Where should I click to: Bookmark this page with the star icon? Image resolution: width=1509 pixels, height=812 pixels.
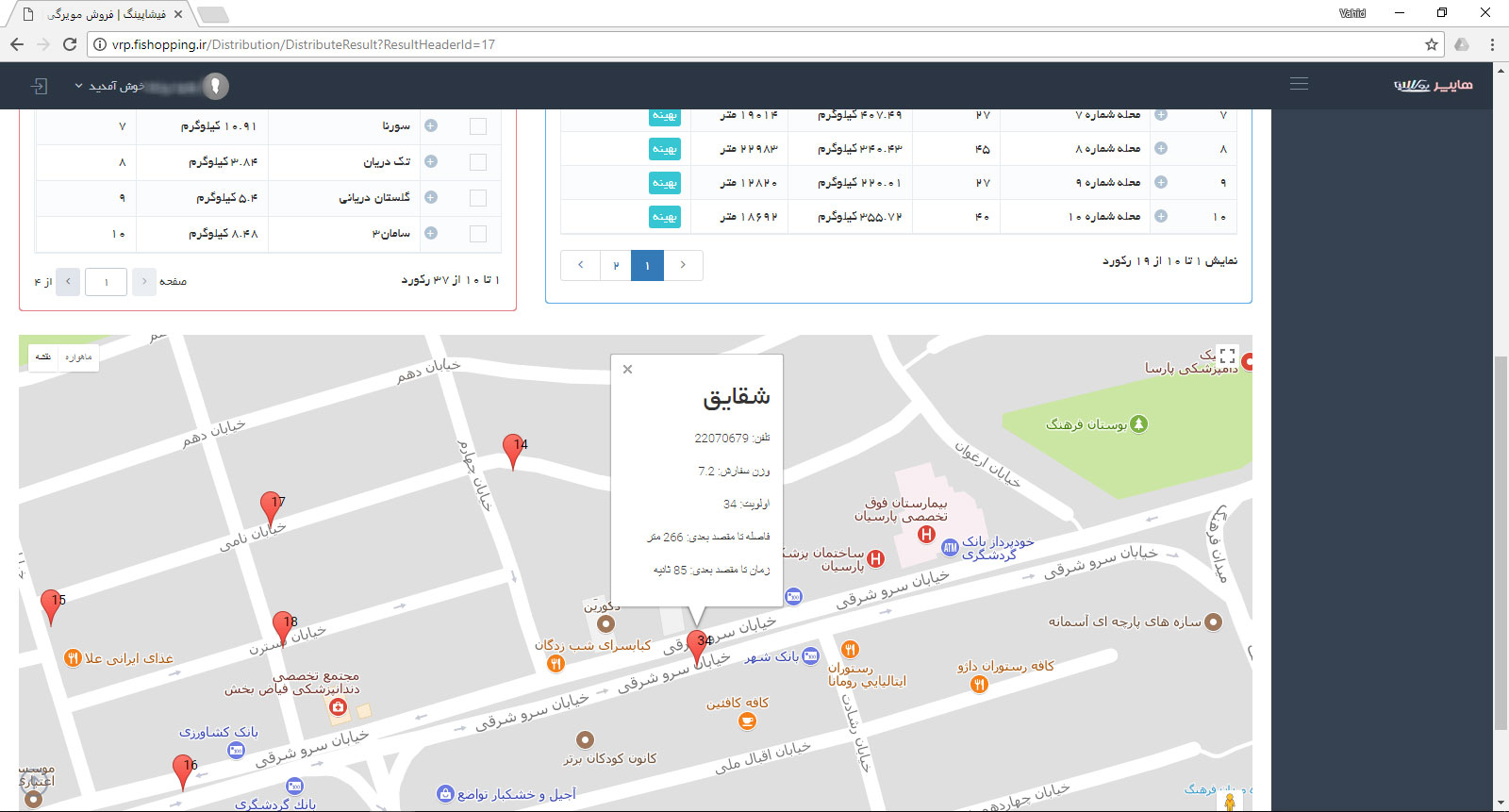[1431, 44]
